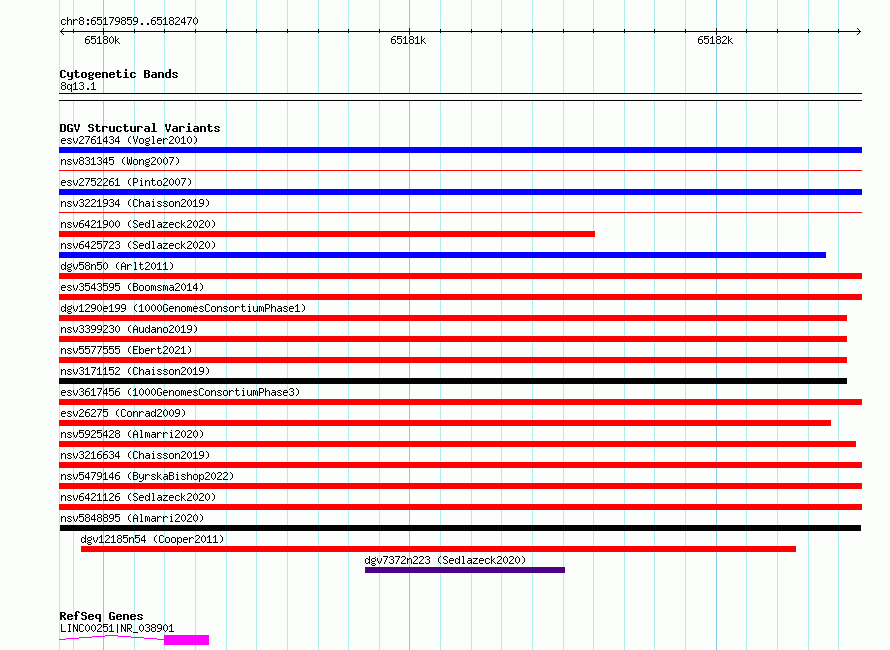Click the dgv12185n54 (Cooper2011) label

coord(152,539)
